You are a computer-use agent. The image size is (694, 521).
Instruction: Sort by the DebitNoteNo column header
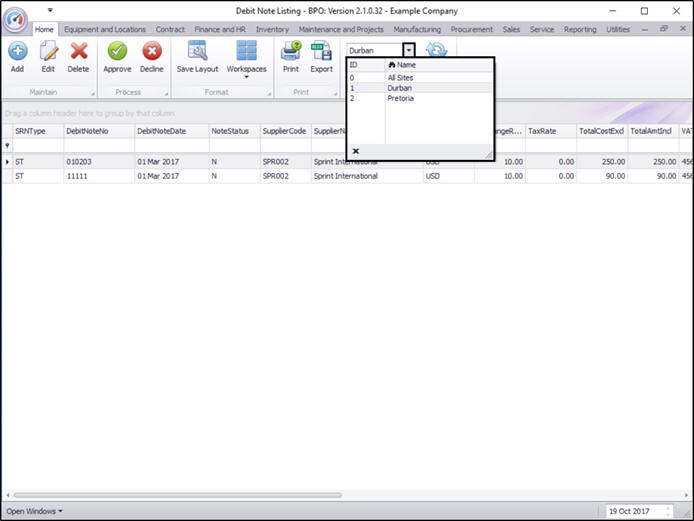tap(99, 131)
